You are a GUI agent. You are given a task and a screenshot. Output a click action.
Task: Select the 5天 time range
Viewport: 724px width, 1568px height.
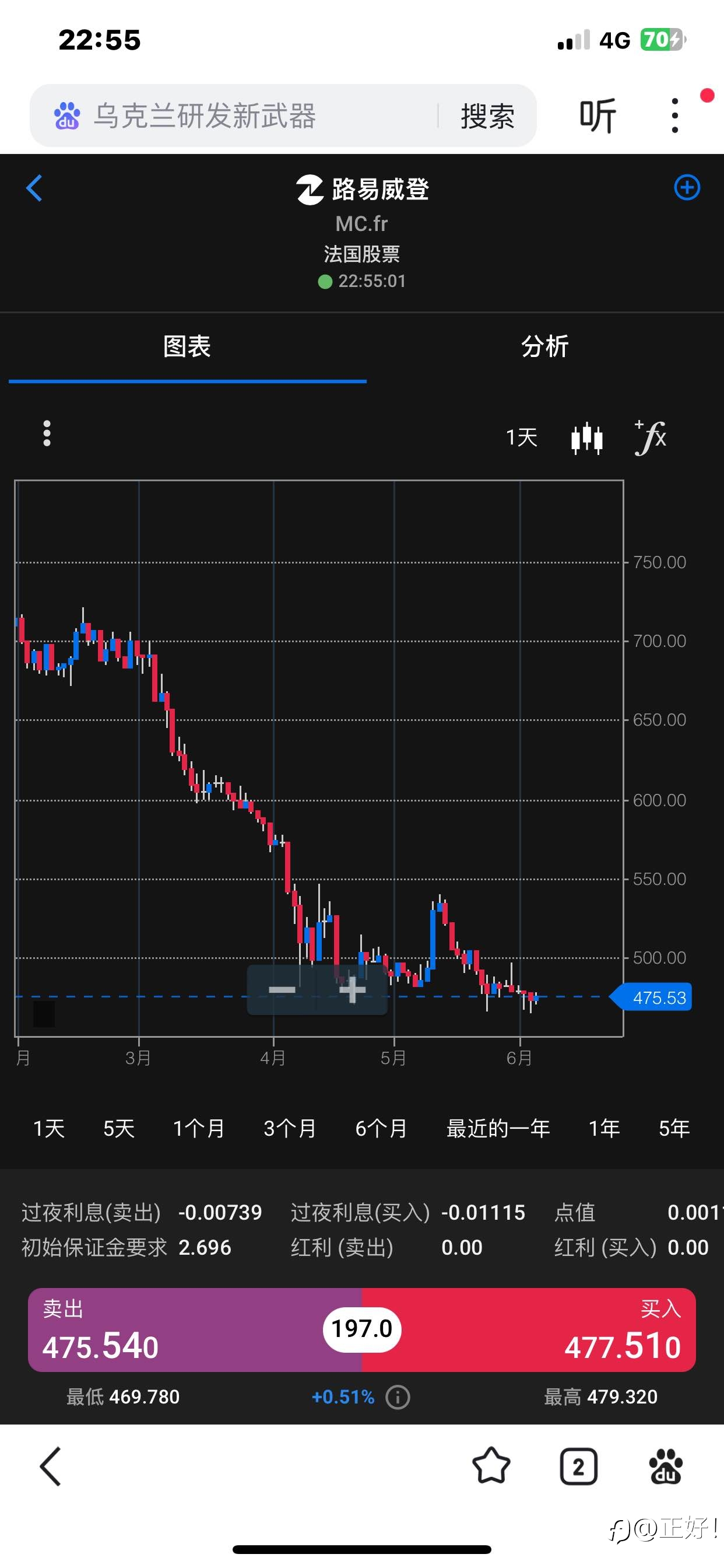119,1129
